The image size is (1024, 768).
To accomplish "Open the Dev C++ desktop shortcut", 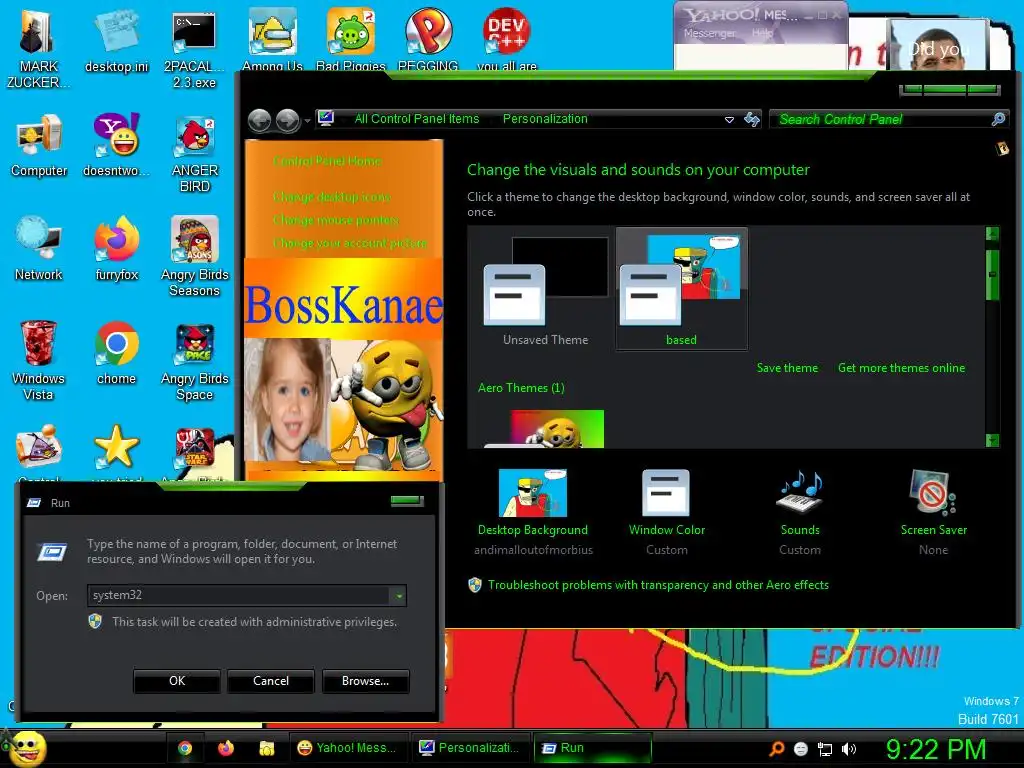I will pyautogui.click(x=507, y=39).
